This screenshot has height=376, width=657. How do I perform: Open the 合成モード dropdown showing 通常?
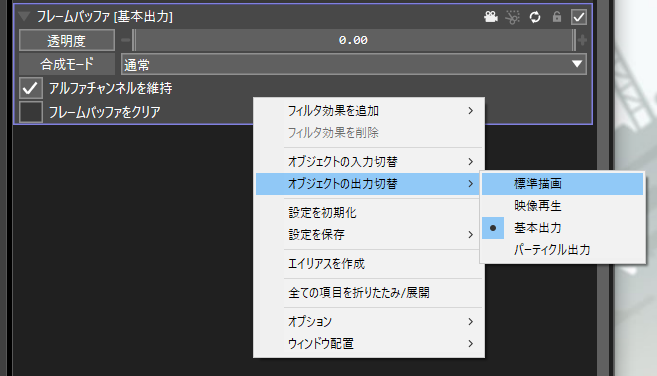tap(354, 64)
